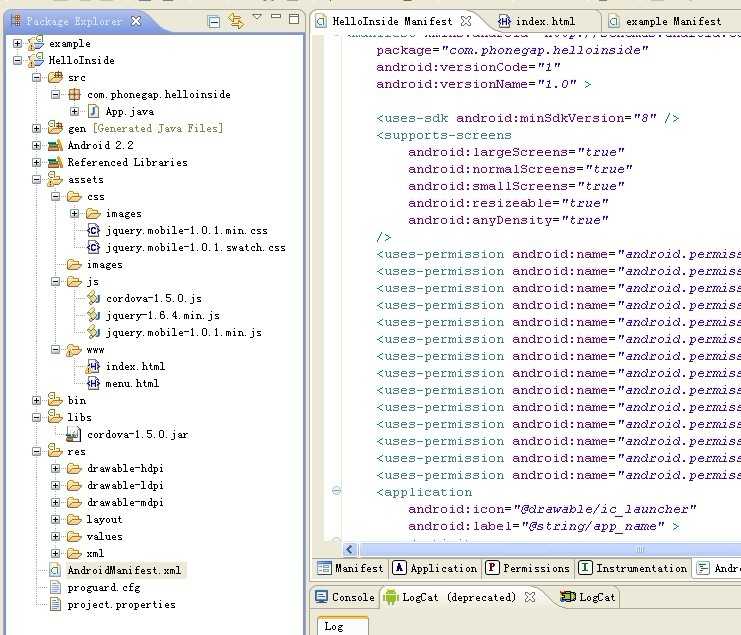Collapse the www folder
741x635 pixels.
pyautogui.click(x=55, y=350)
